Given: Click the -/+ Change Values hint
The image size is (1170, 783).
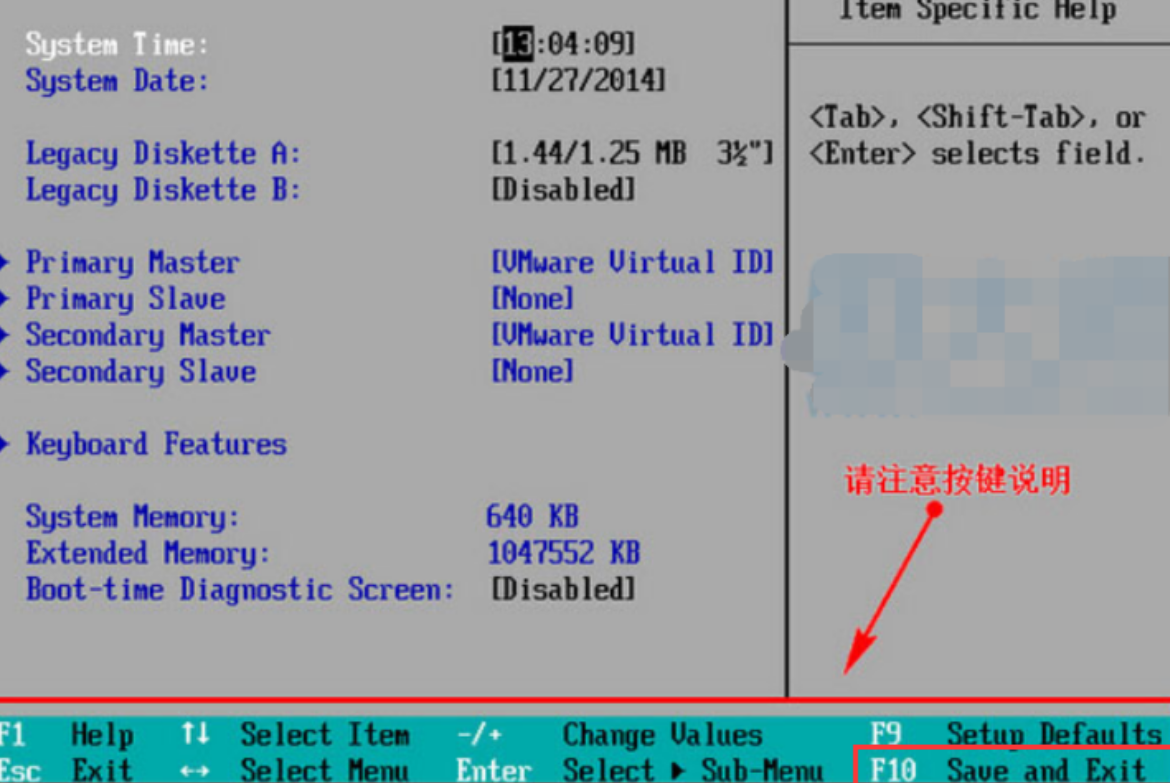Looking at the screenshot, I should coord(610,735).
